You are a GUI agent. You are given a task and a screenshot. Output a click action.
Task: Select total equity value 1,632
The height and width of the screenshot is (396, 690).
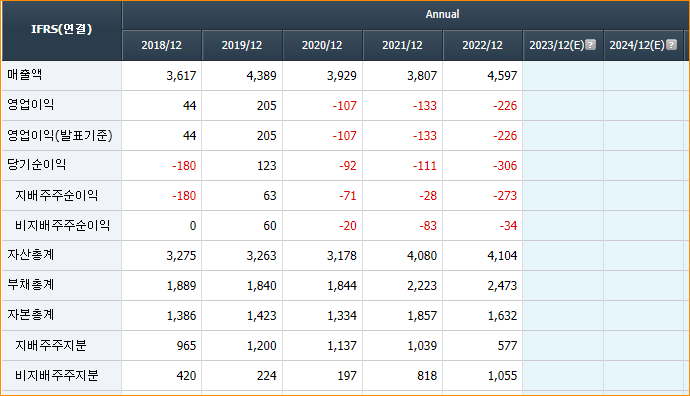[x=502, y=316]
